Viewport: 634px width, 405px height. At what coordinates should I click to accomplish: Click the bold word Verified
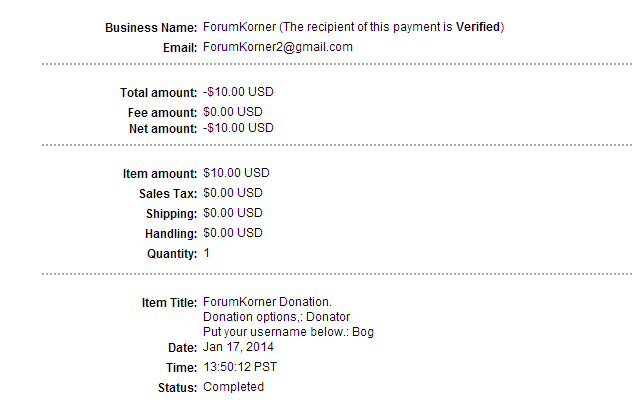coord(480,27)
